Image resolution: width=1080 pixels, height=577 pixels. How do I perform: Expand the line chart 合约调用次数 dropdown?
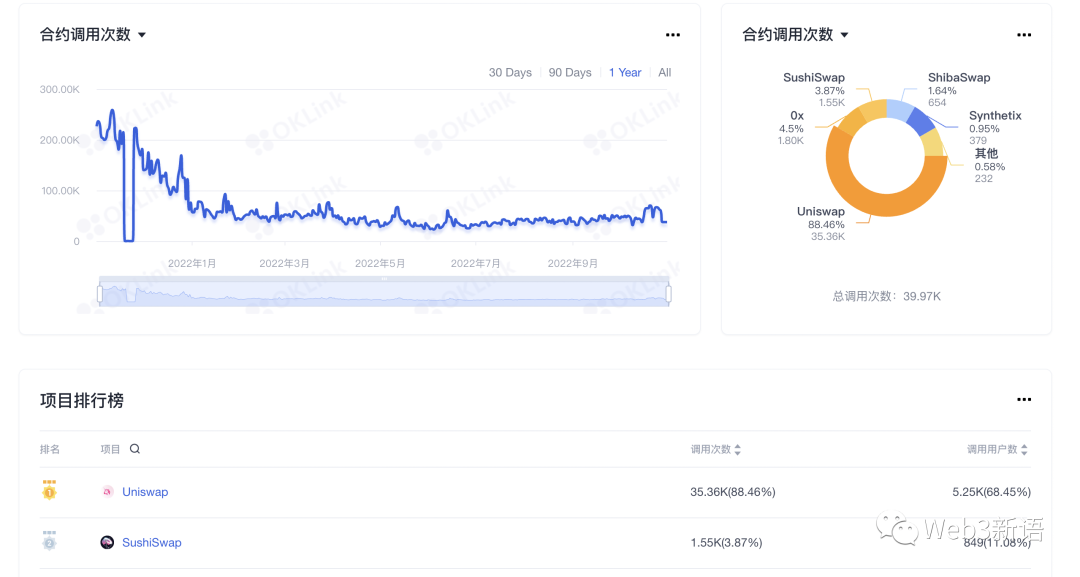click(142, 35)
